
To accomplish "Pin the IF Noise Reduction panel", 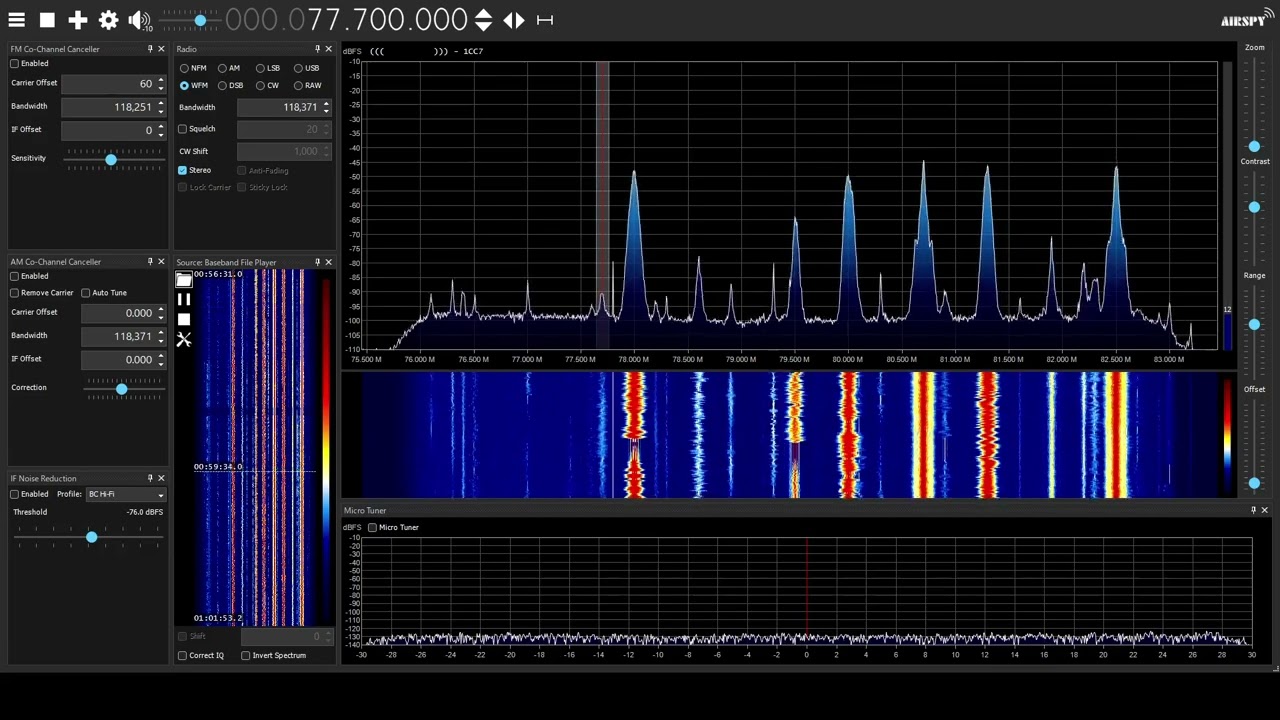I will 150,478.
